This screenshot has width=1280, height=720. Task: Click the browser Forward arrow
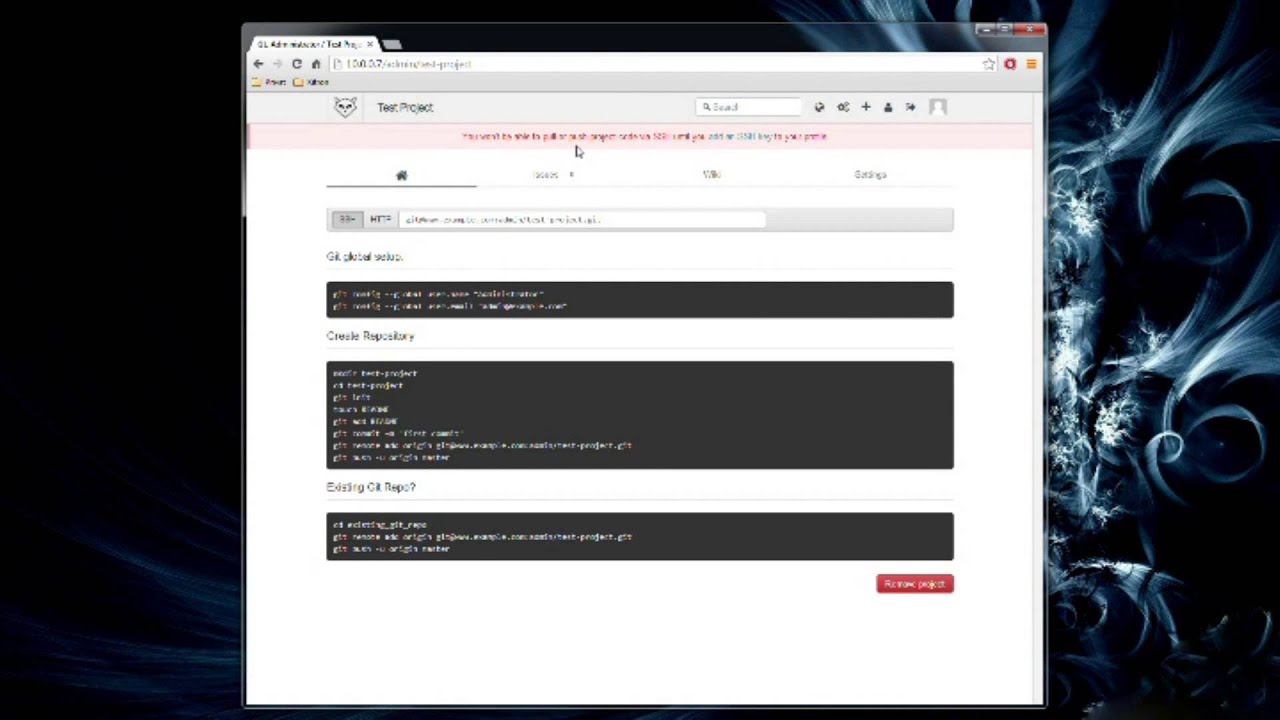(x=277, y=64)
